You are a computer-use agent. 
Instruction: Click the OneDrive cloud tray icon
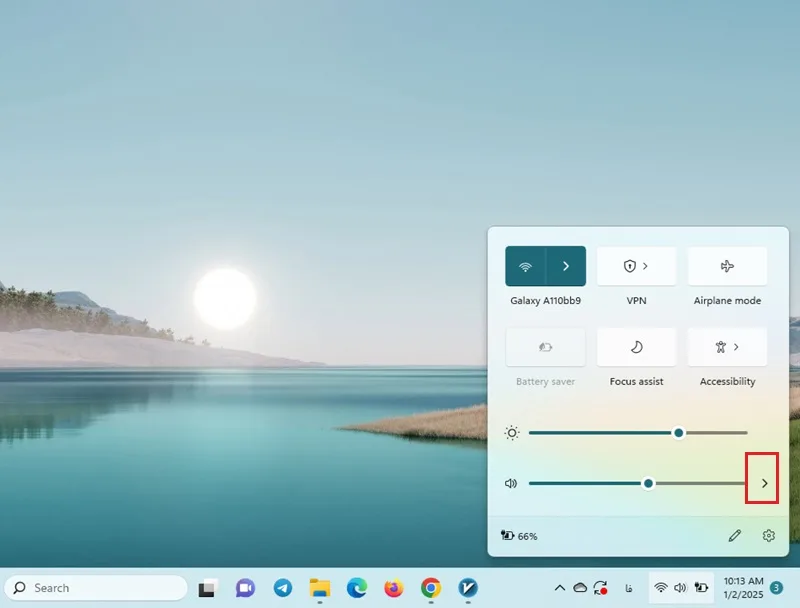coord(580,588)
